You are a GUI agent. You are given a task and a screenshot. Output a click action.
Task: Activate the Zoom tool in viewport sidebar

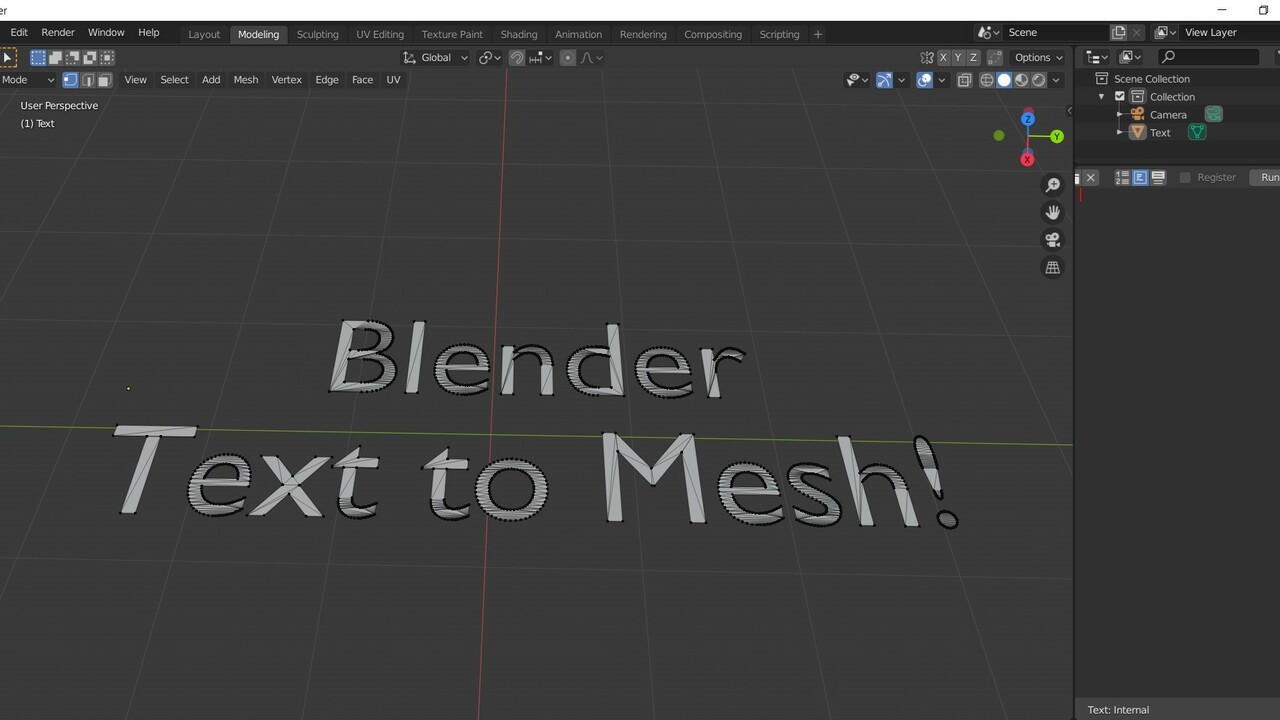tap(1052, 184)
